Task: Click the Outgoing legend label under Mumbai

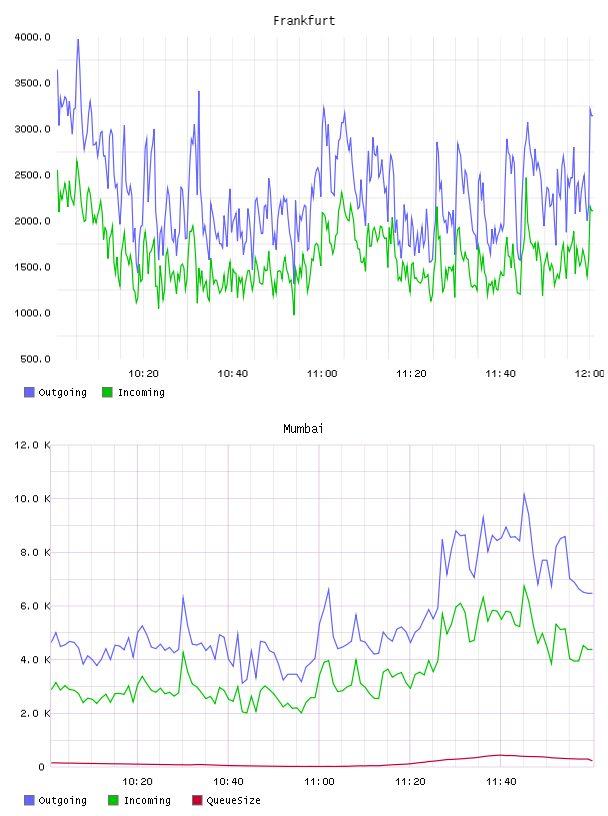Action: tap(62, 800)
